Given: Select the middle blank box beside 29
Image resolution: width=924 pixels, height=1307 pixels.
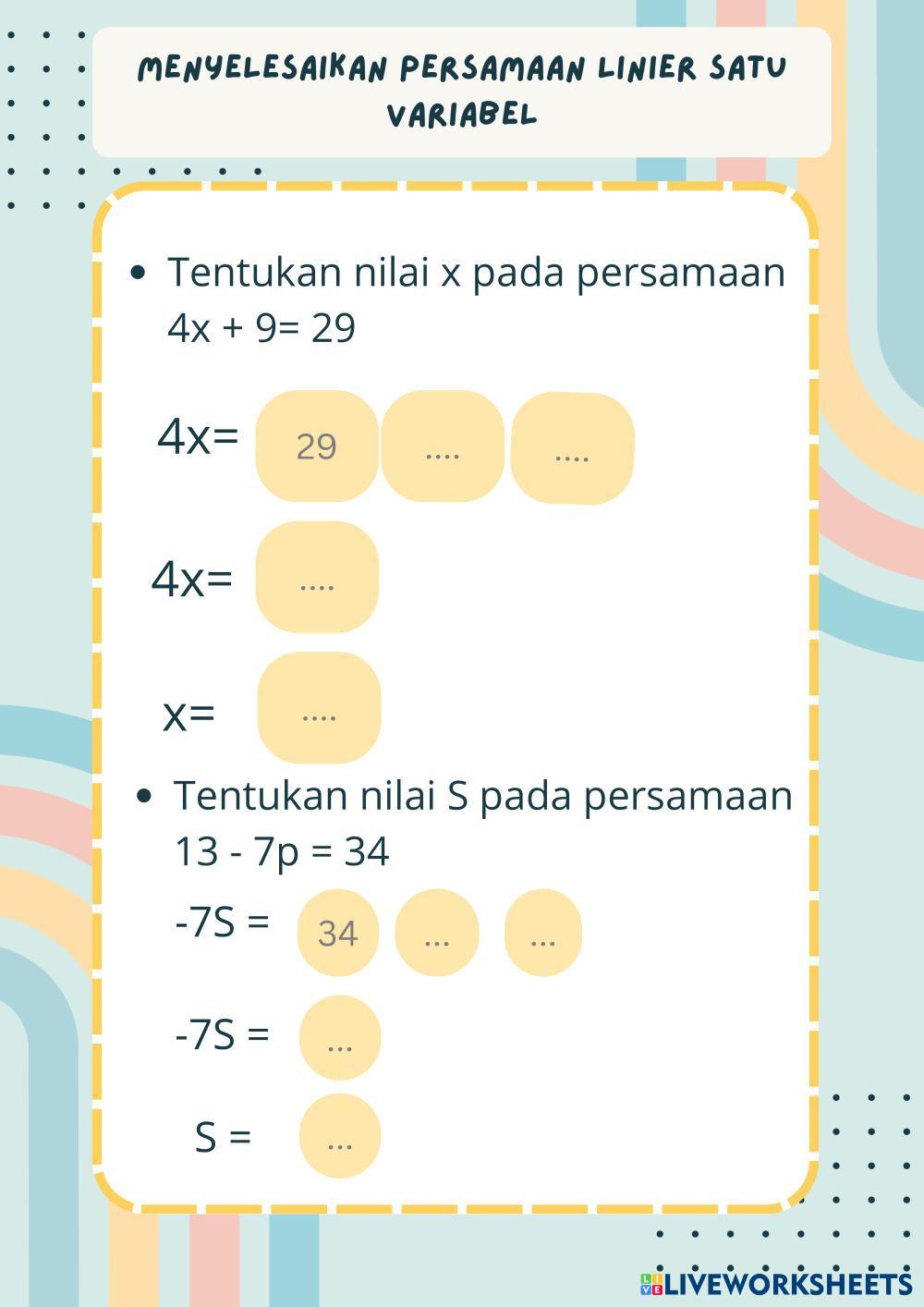Looking at the screenshot, I should pyautogui.click(x=443, y=446).
